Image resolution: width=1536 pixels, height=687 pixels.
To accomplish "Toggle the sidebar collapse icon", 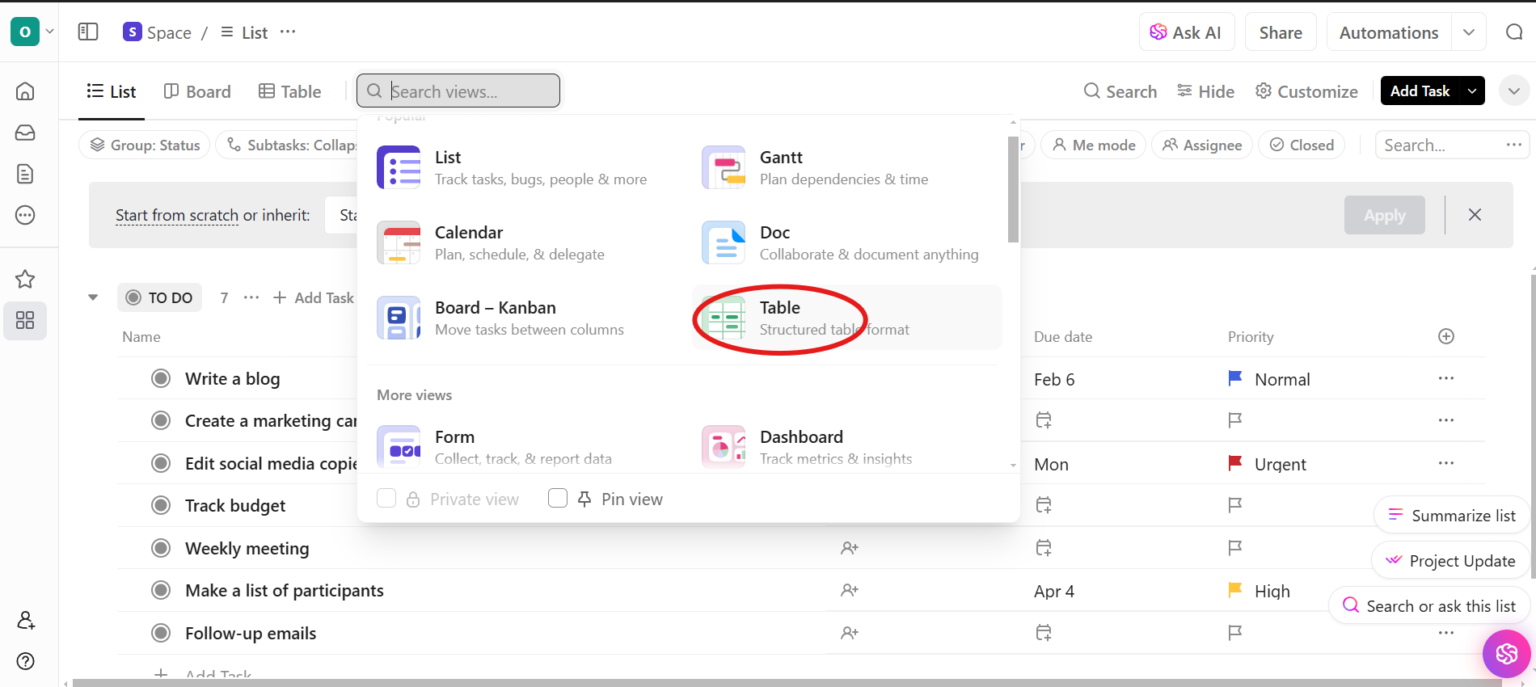I will click(88, 31).
